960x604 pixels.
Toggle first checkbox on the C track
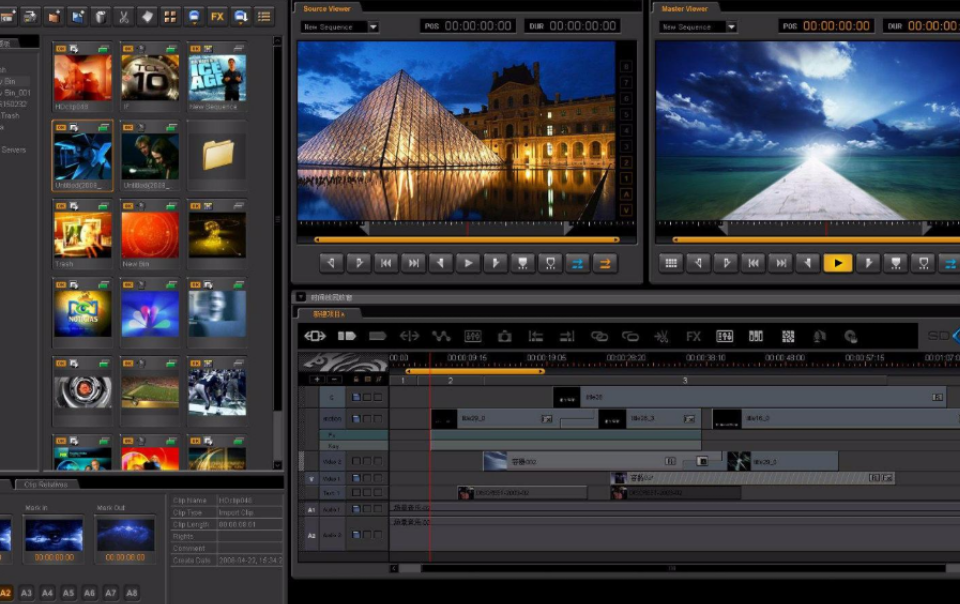(x=356, y=397)
